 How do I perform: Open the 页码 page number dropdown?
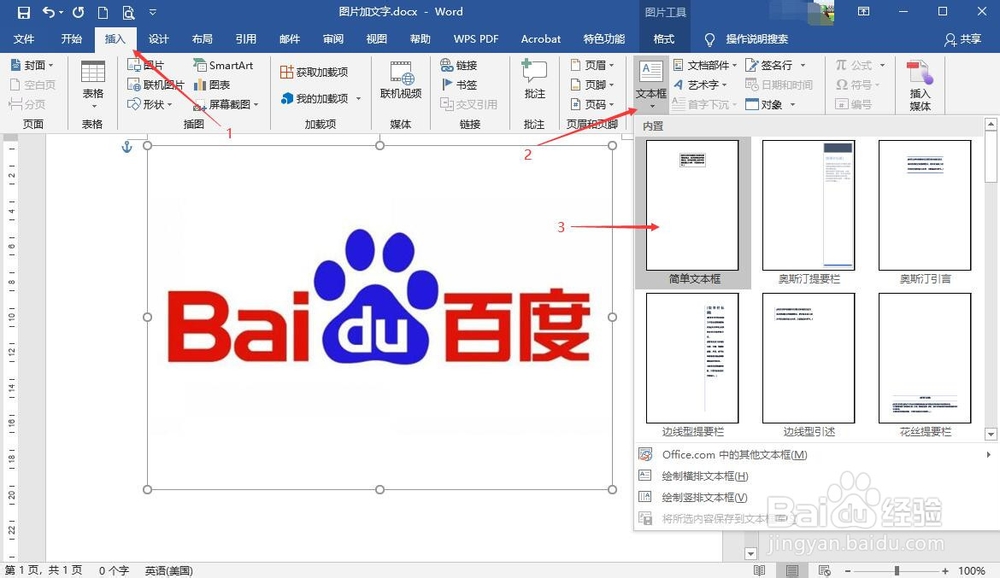click(592, 104)
